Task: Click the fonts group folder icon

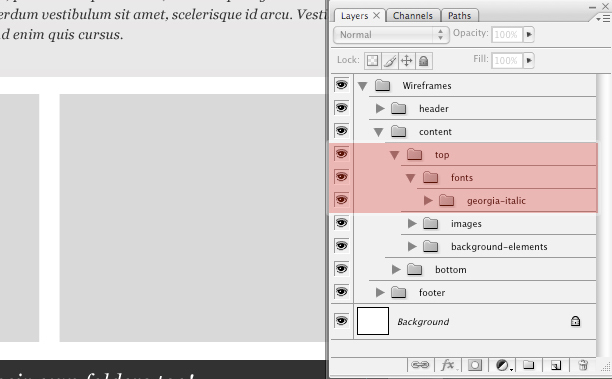Action: [x=430, y=177]
